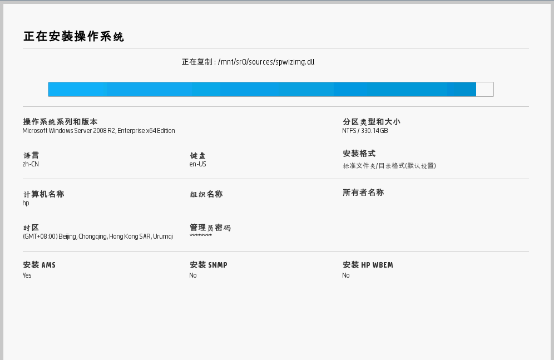Select the 'No' value under 安装 SNMP
The width and height of the screenshot is (554, 360).
[x=193, y=275]
